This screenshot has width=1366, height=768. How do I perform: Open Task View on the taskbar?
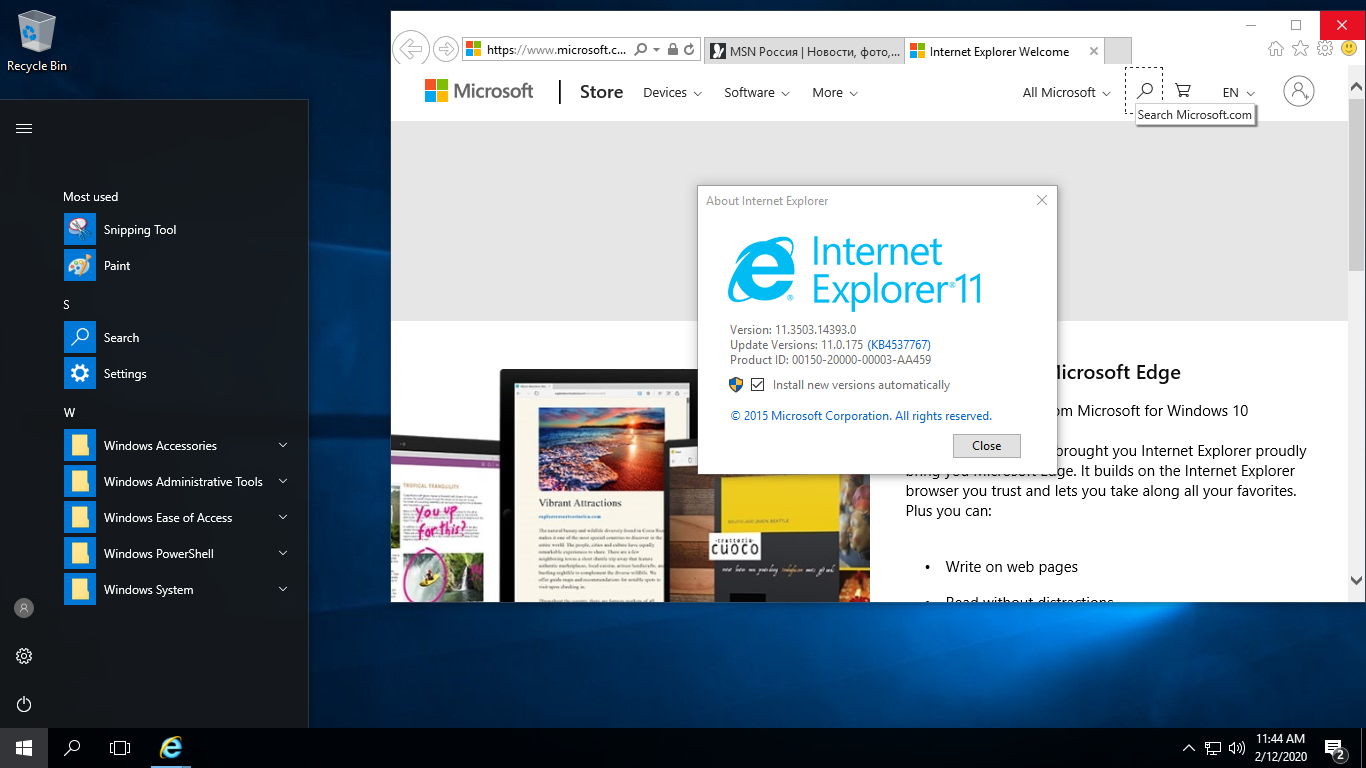120,747
